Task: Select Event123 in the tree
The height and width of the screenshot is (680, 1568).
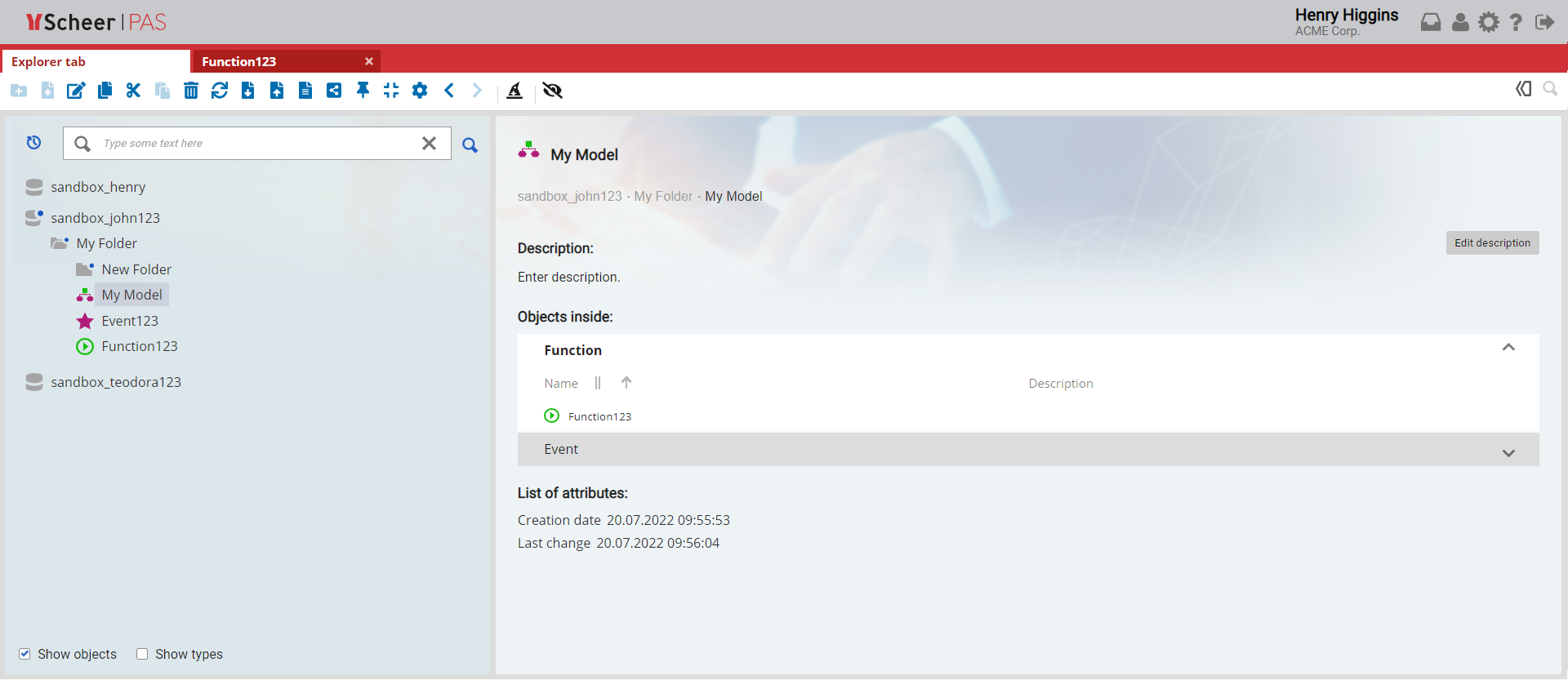Action: (130, 321)
